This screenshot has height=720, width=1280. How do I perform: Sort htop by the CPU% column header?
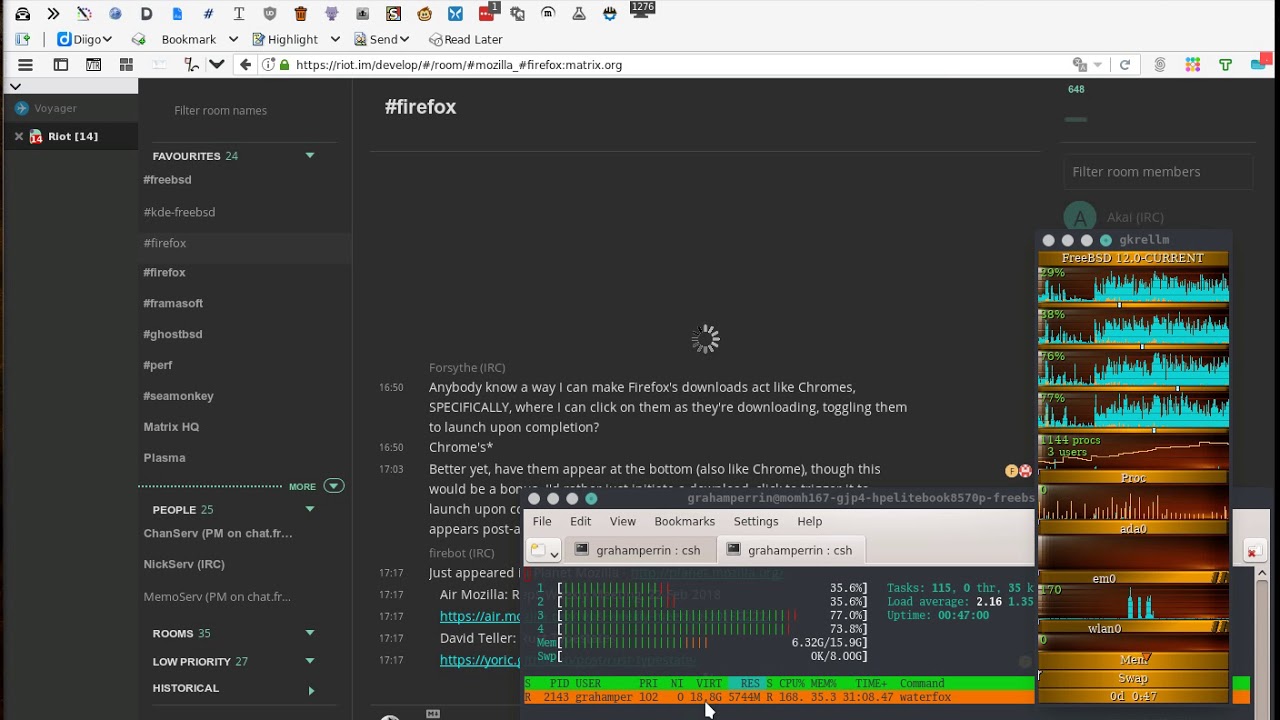[792, 684]
